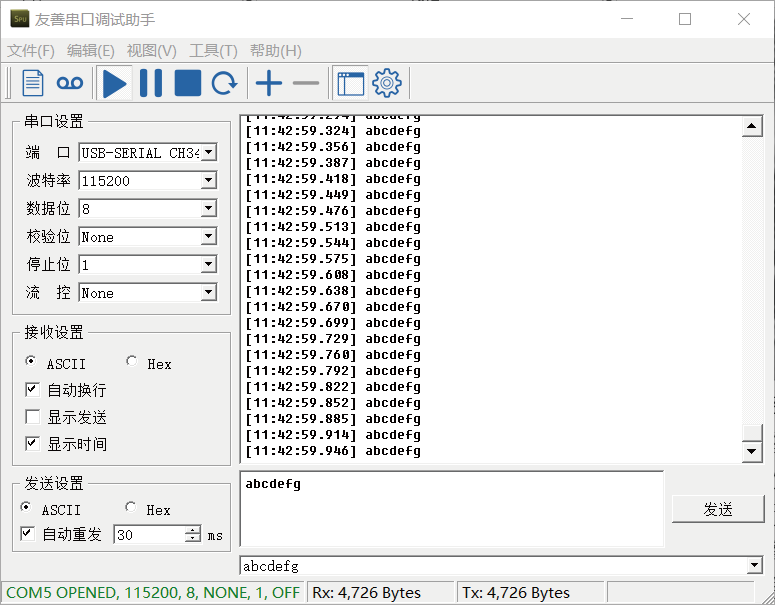The image size is (775, 605).
Task: Open the 视图(V) menu
Action: [x=151, y=50]
